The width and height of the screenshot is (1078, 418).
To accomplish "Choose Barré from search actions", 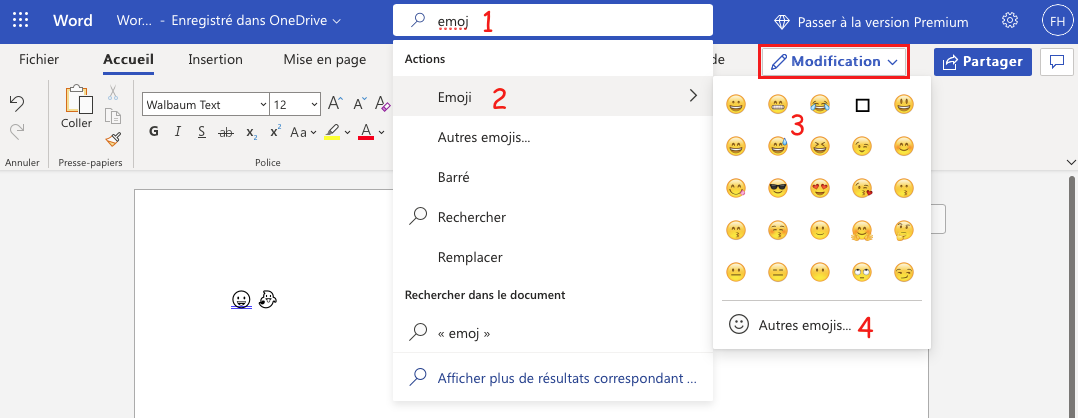I will pyautogui.click(x=553, y=177).
